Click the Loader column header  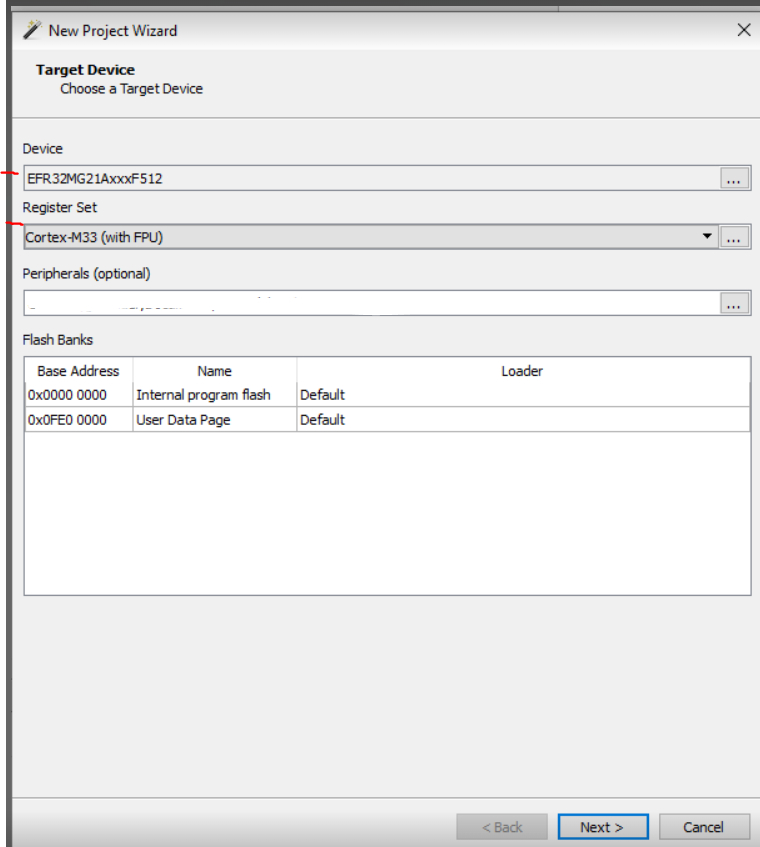point(522,370)
